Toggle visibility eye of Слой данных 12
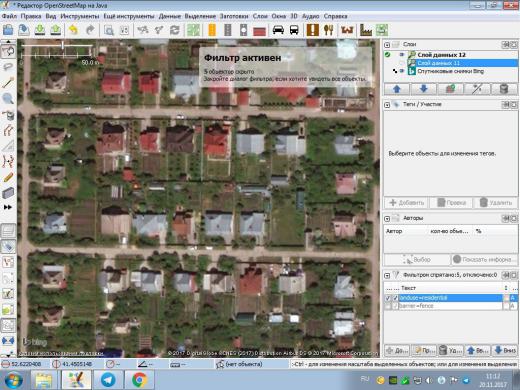 point(402,55)
